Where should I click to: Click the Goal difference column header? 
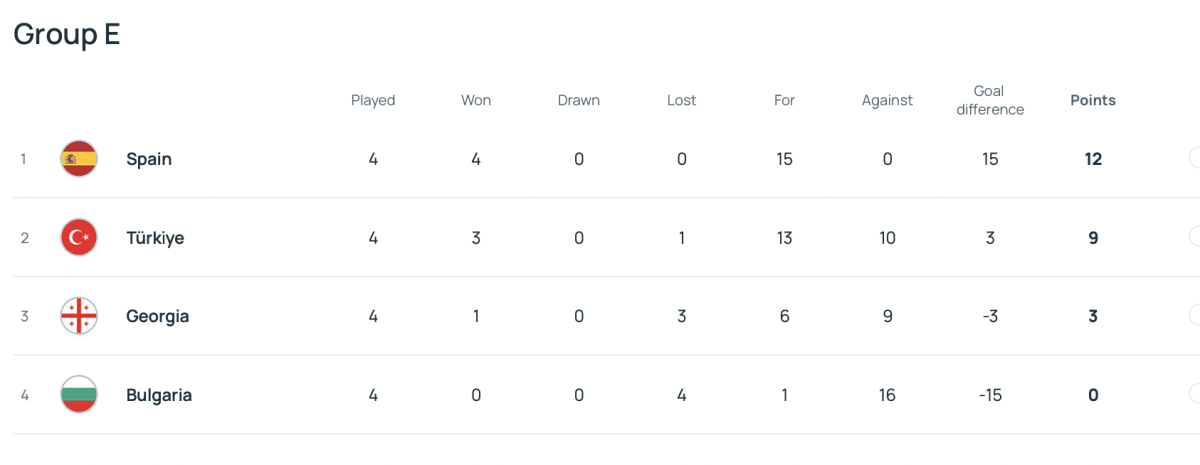[x=990, y=100]
